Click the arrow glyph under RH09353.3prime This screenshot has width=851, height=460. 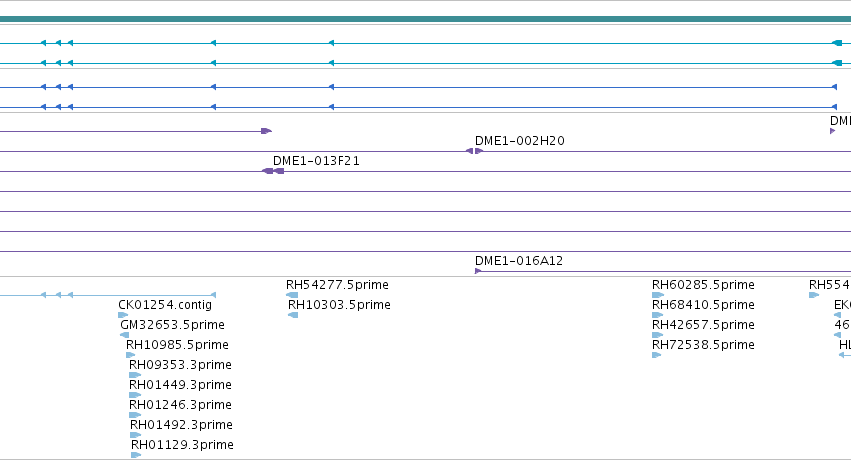(135, 375)
